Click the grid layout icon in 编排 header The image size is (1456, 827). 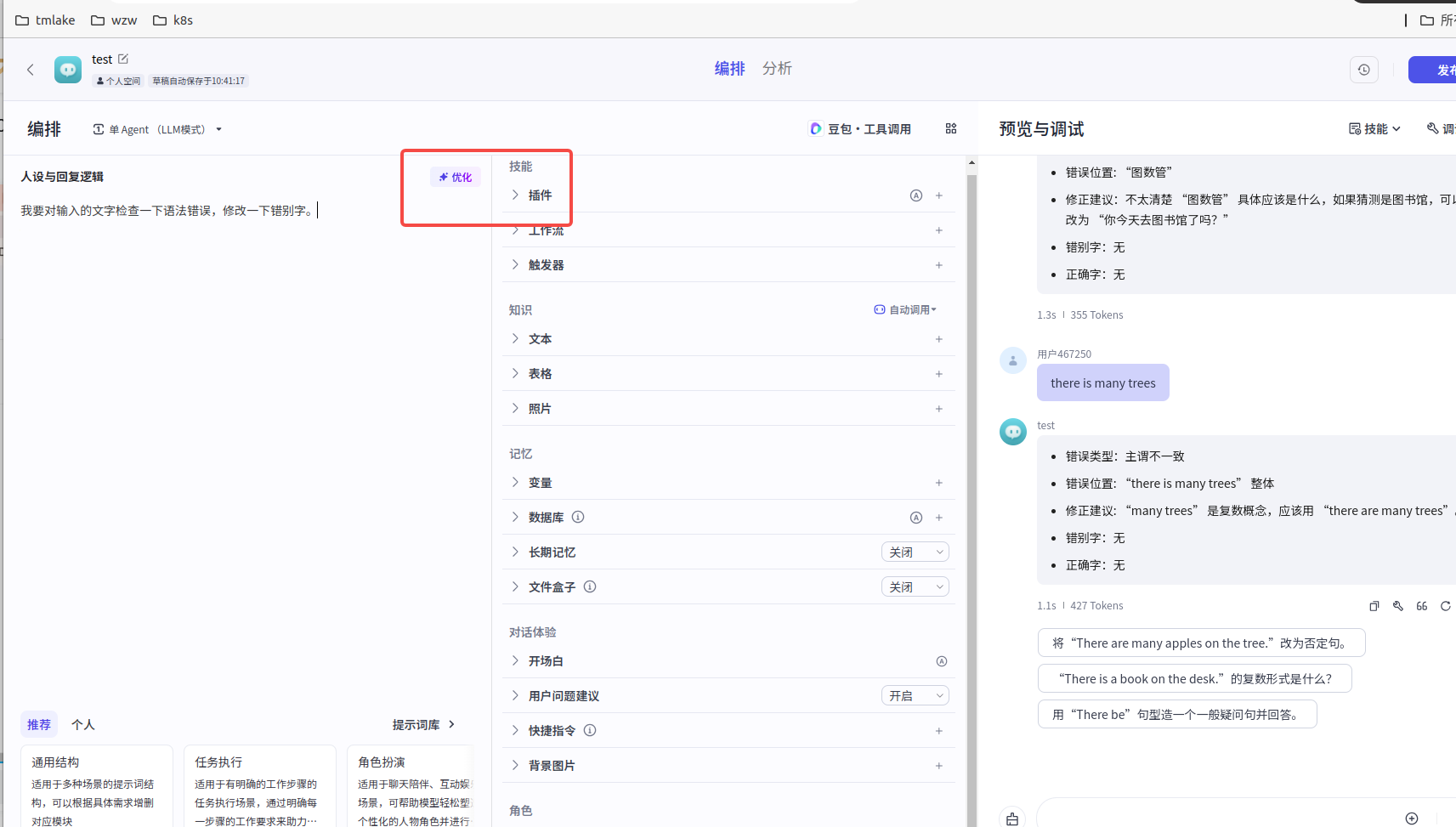(951, 128)
